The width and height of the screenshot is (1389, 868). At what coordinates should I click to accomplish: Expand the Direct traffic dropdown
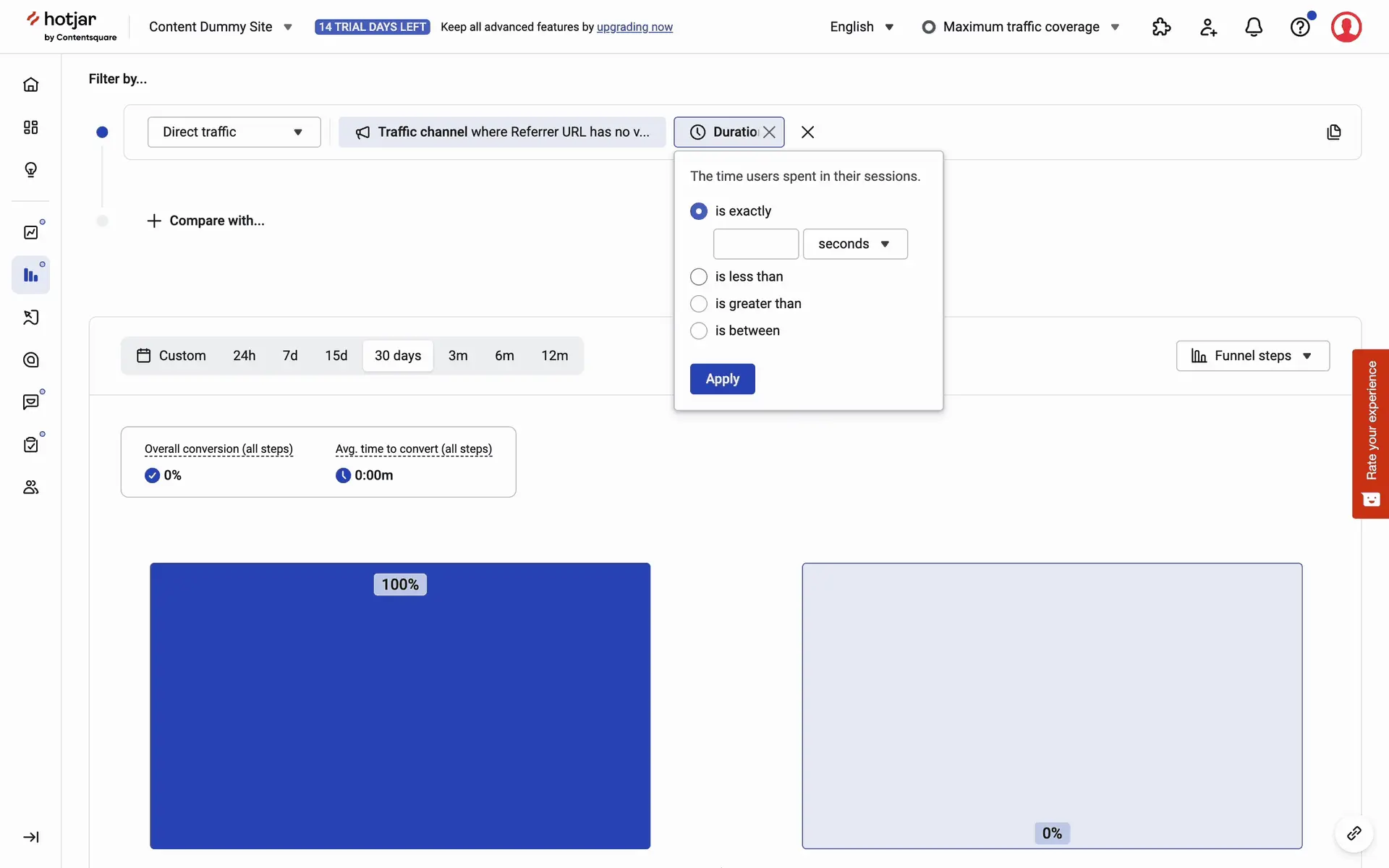coord(234,132)
